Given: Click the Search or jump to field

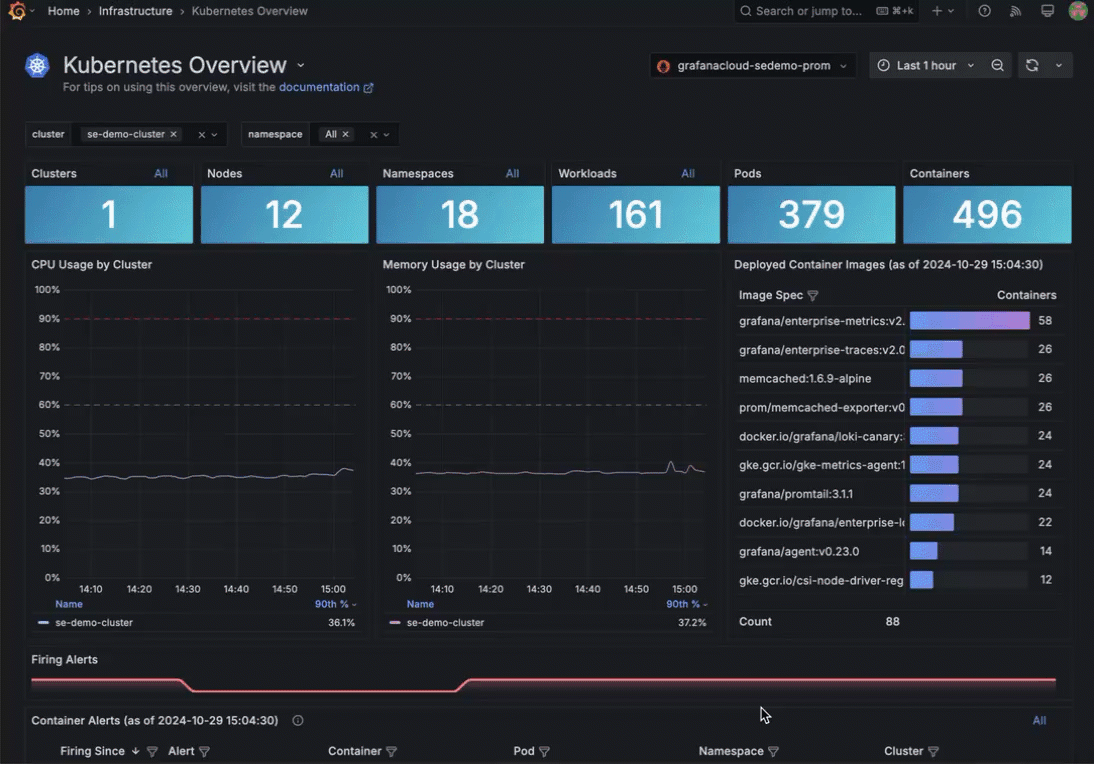Looking at the screenshot, I should (x=827, y=11).
